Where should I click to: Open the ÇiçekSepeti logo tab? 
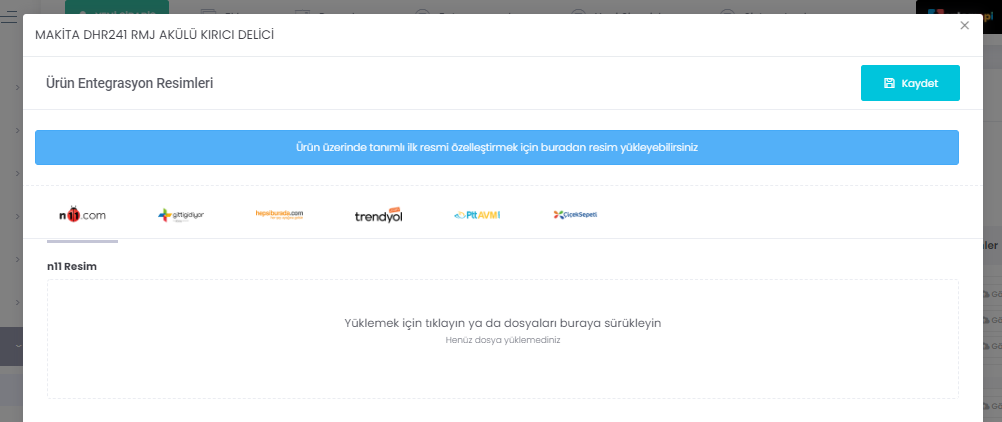575,215
